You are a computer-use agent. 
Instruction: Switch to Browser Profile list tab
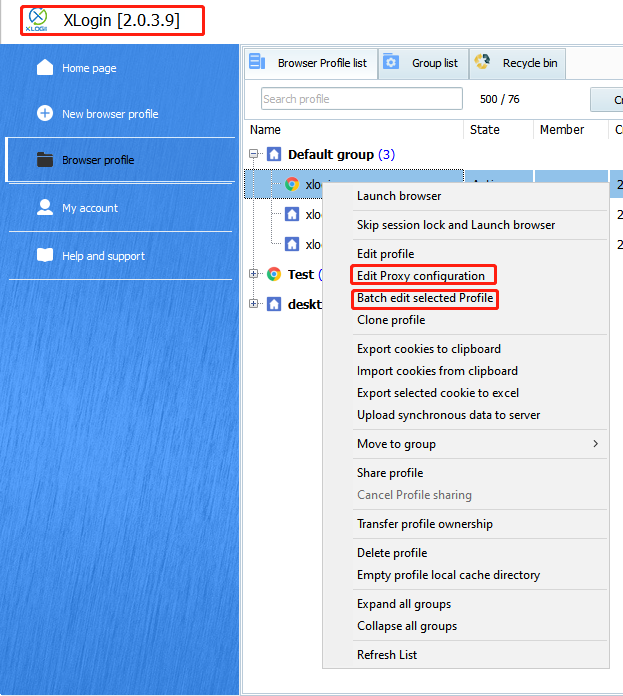pos(311,63)
